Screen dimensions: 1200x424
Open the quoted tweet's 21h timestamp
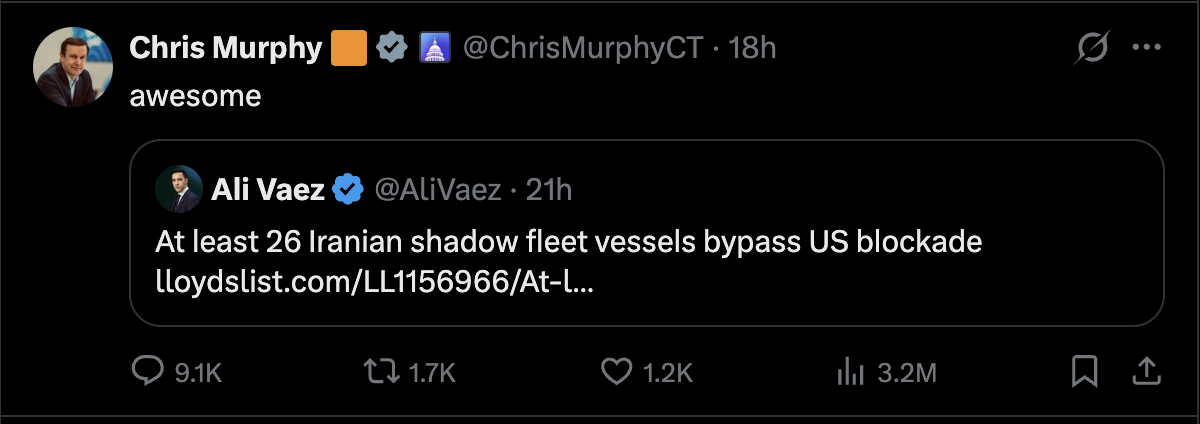pyautogui.click(x=548, y=188)
